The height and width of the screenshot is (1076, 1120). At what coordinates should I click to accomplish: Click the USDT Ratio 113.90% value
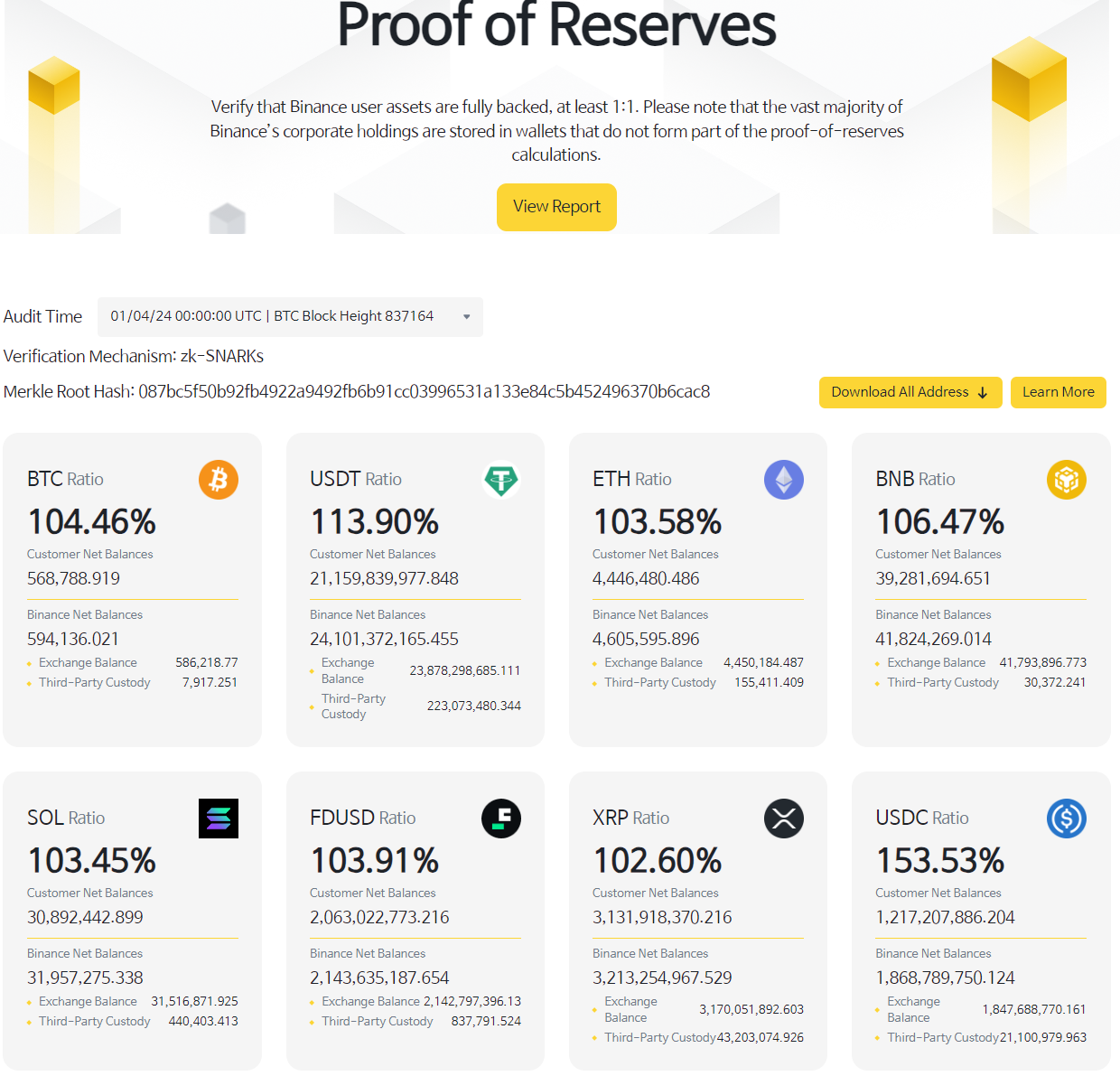click(375, 521)
